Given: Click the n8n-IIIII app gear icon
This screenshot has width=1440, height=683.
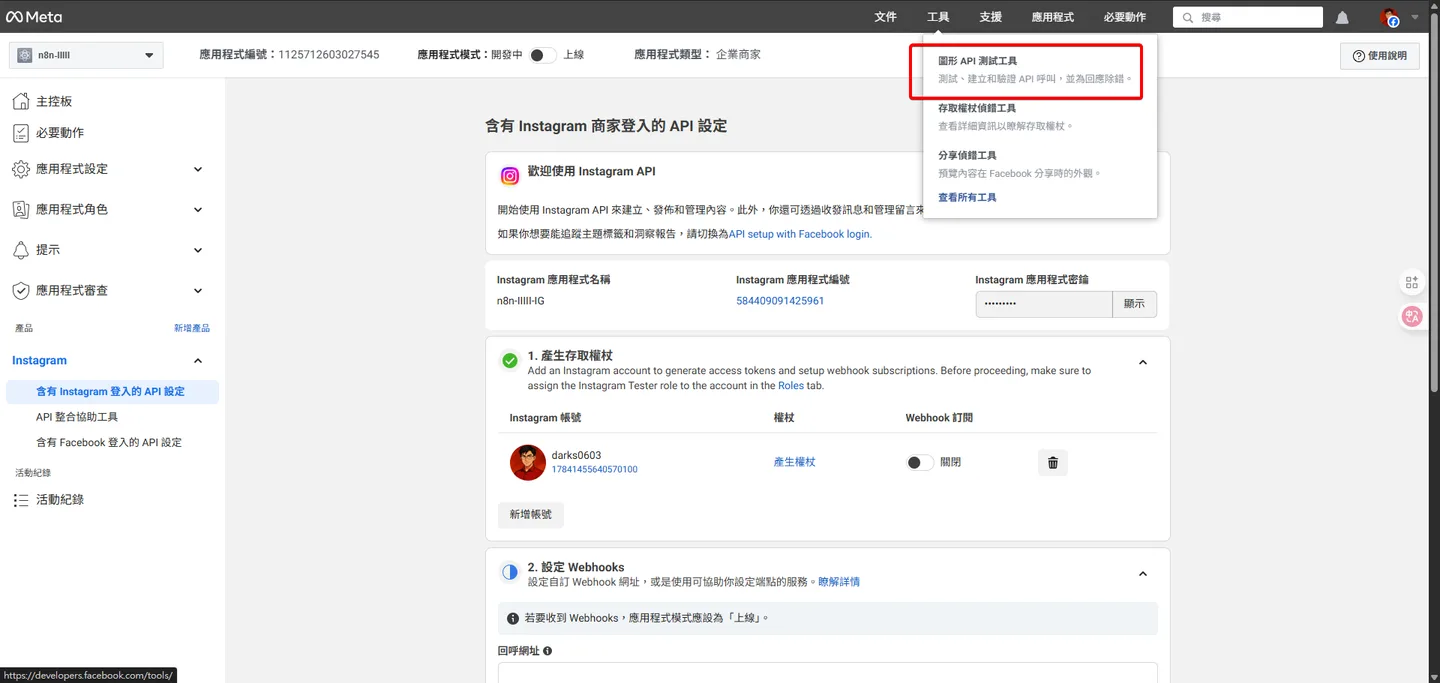Looking at the screenshot, I should coord(25,55).
